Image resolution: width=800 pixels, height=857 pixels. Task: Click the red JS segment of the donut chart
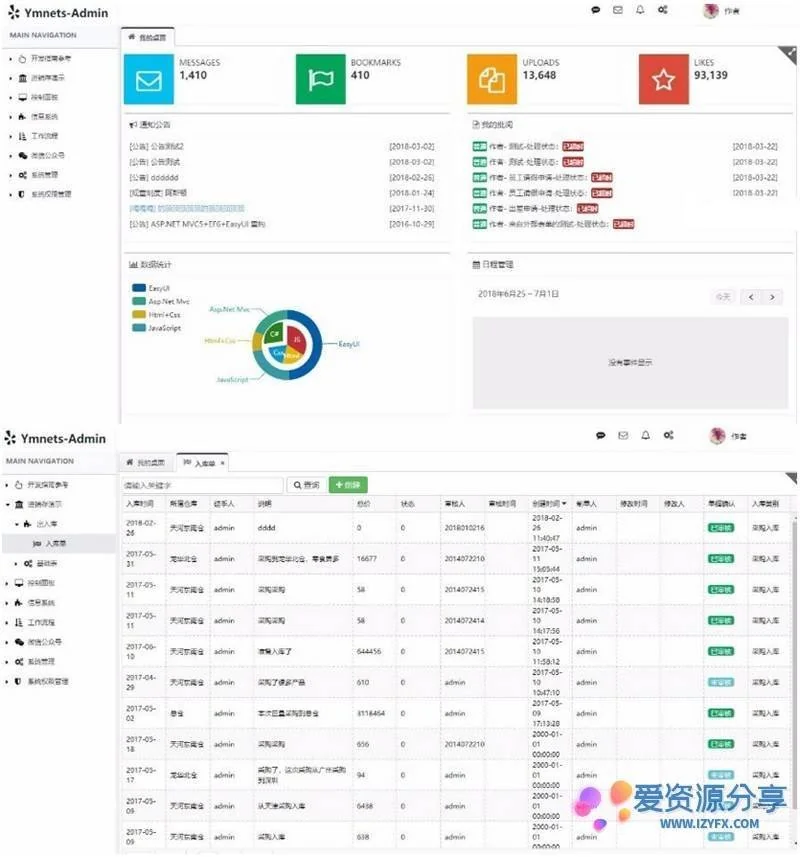click(x=297, y=340)
